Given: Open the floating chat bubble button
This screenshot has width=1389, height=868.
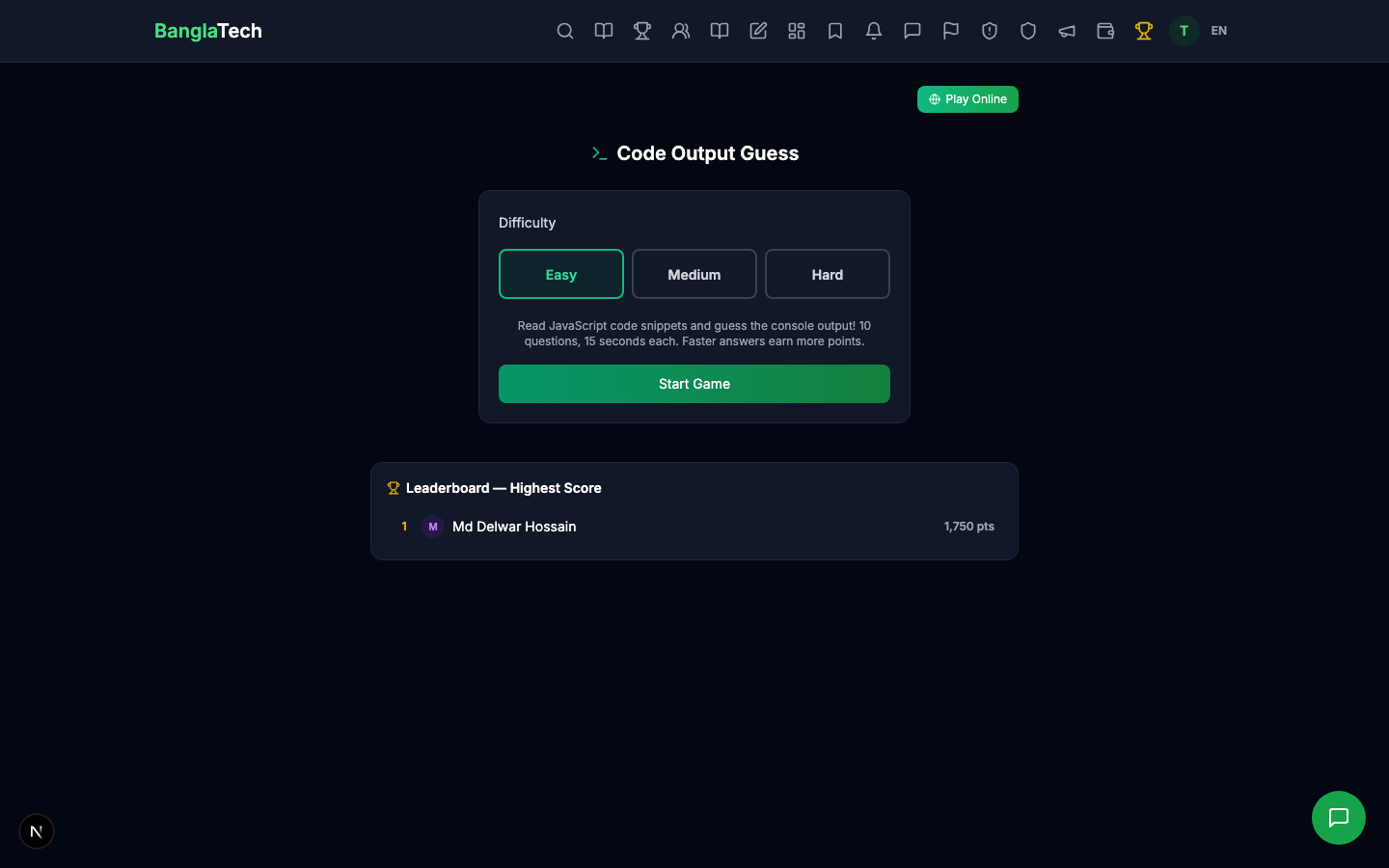Looking at the screenshot, I should click(x=1339, y=818).
